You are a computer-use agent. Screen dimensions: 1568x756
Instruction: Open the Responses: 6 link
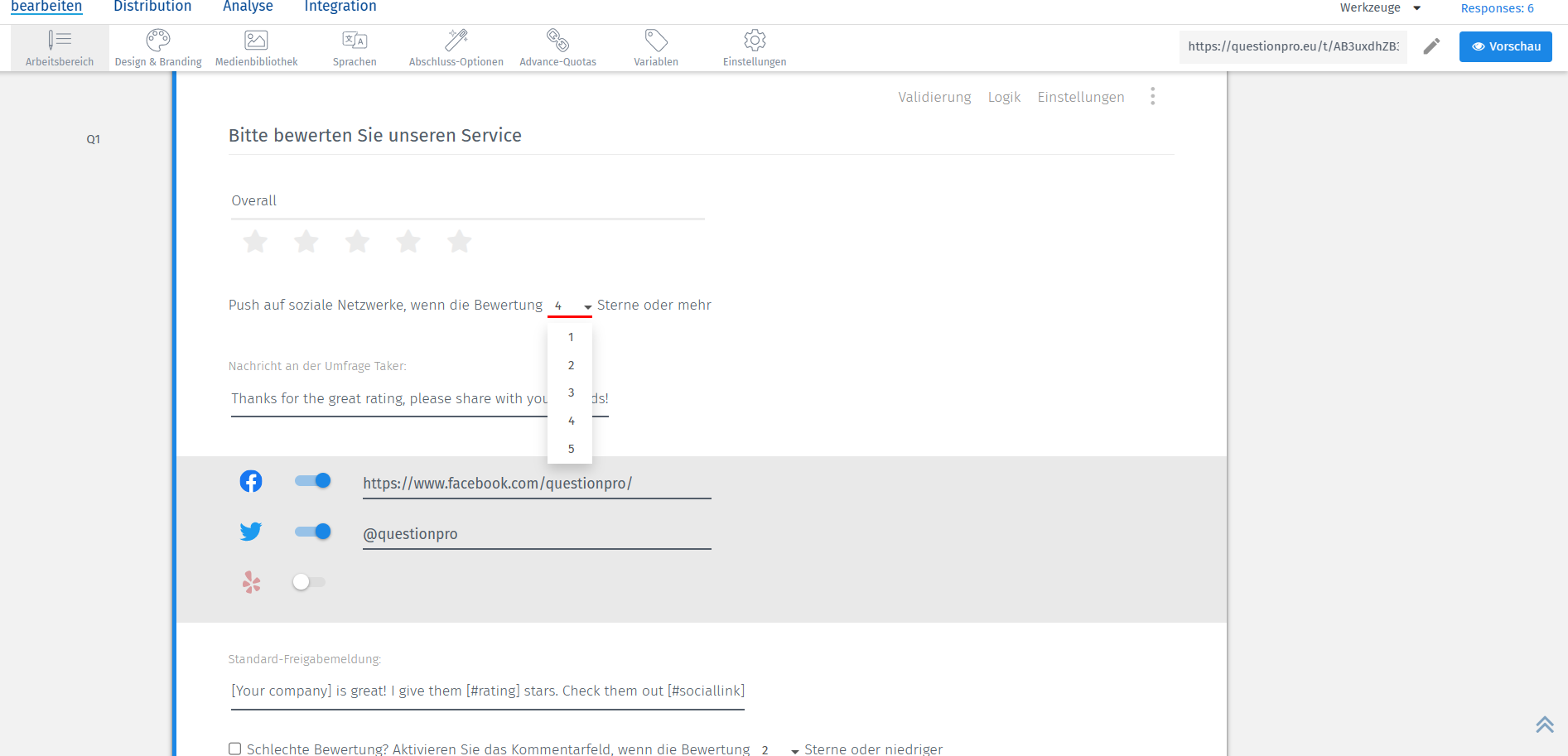[x=1497, y=8]
